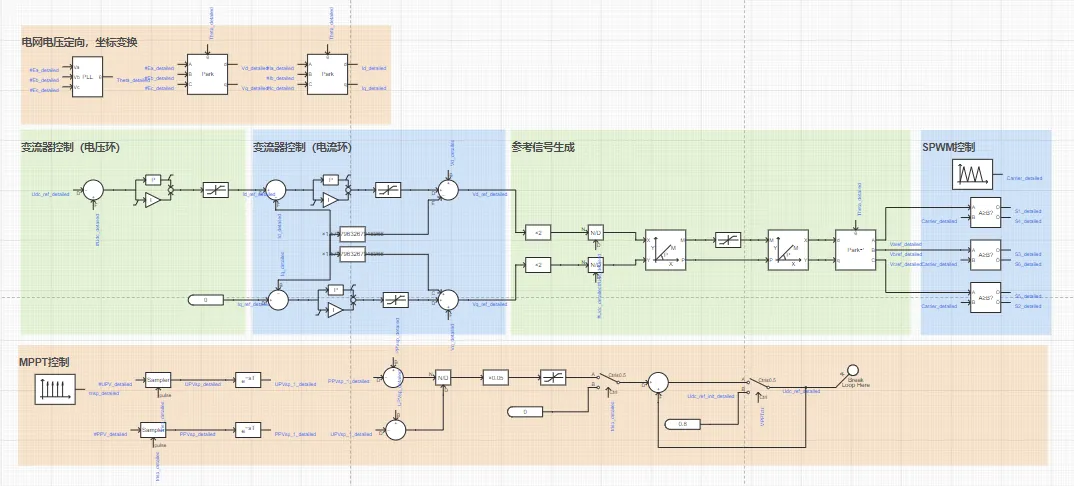
Task: Click the 变流器控制 (电压环) section title
Action: pyautogui.click(x=71, y=146)
